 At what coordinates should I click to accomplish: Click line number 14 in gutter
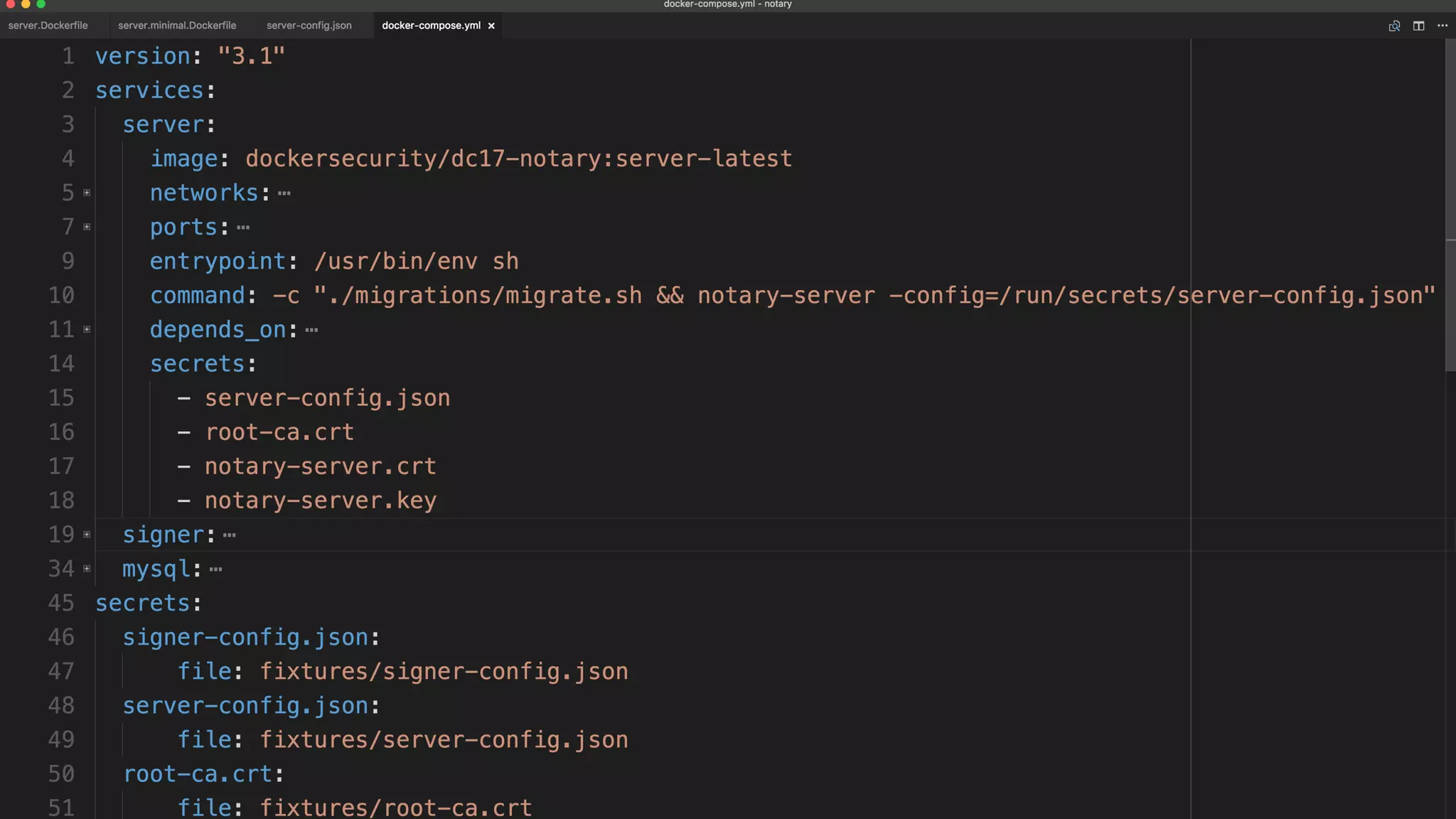61,364
